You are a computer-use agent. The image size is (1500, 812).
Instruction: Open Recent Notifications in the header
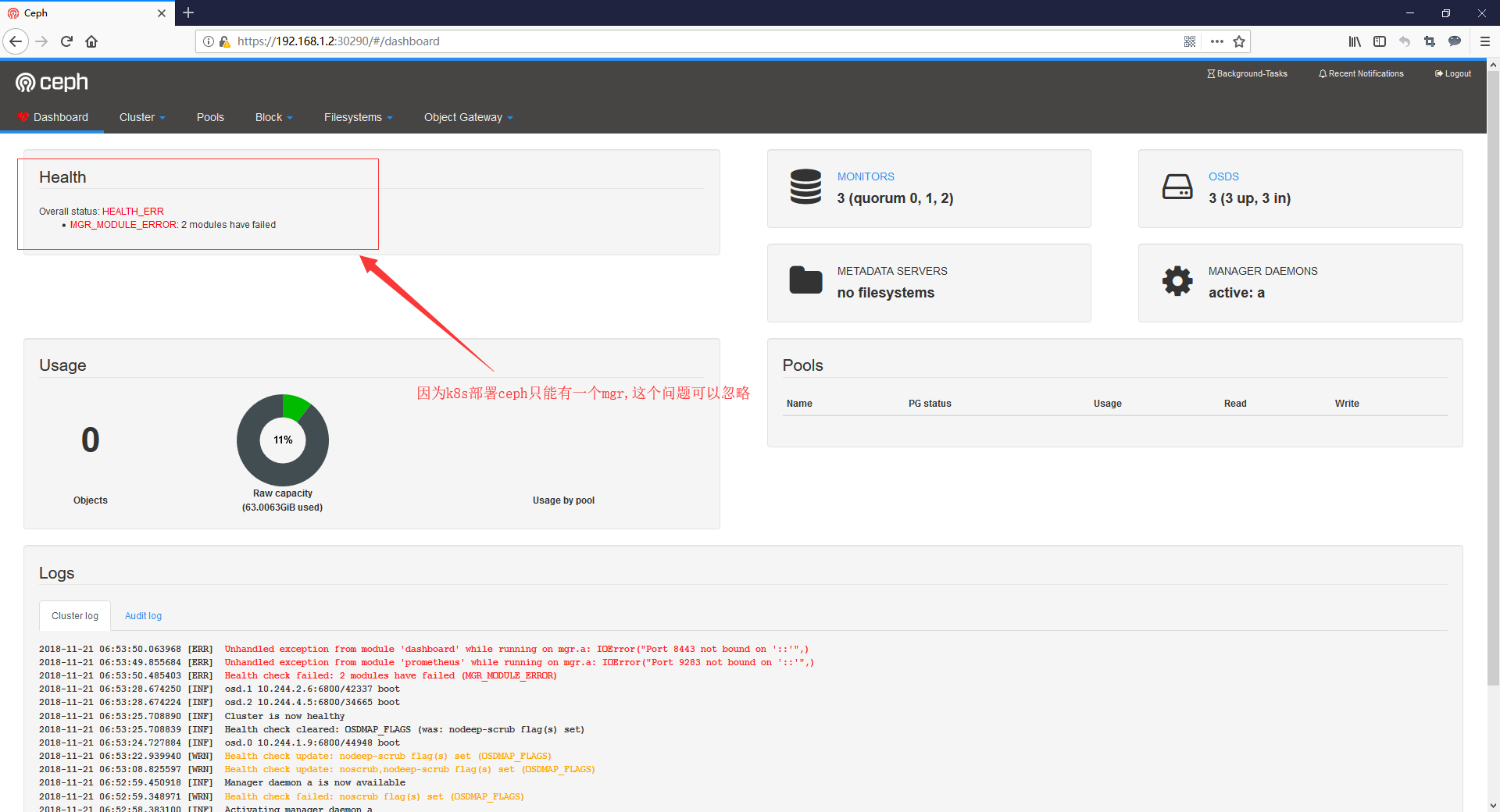(x=1361, y=73)
